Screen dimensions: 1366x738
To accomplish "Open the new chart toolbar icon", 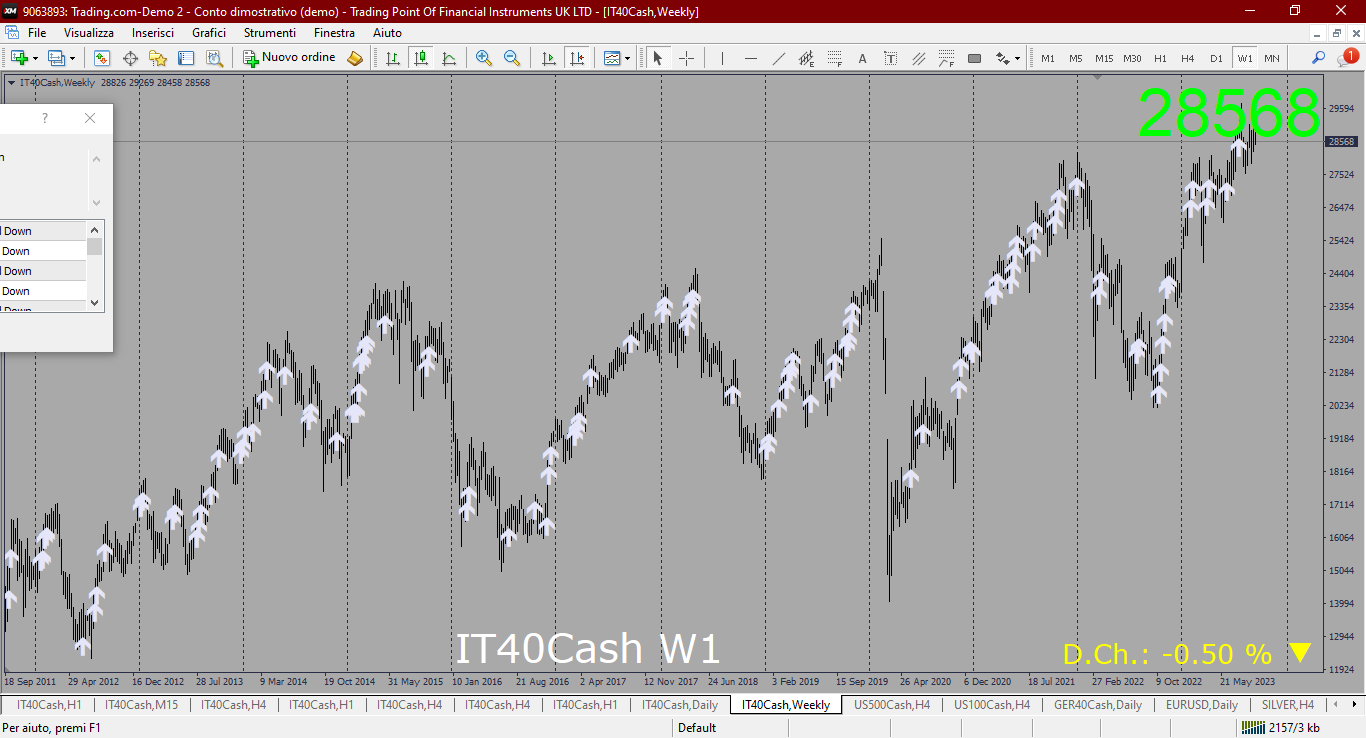I will (19, 58).
